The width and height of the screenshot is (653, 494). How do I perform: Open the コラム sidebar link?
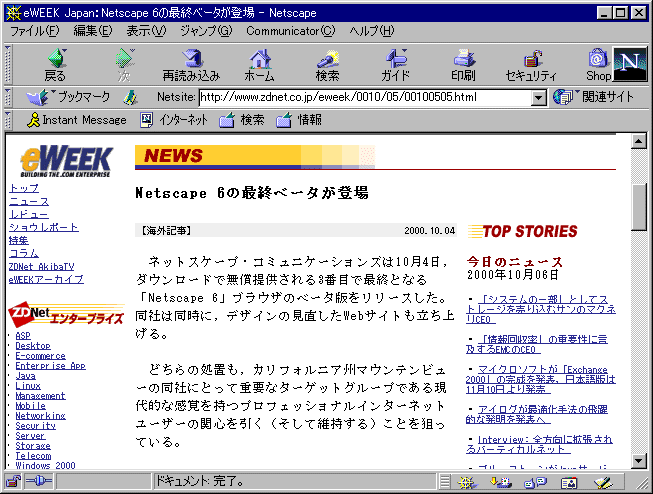click(x=24, y=253)
